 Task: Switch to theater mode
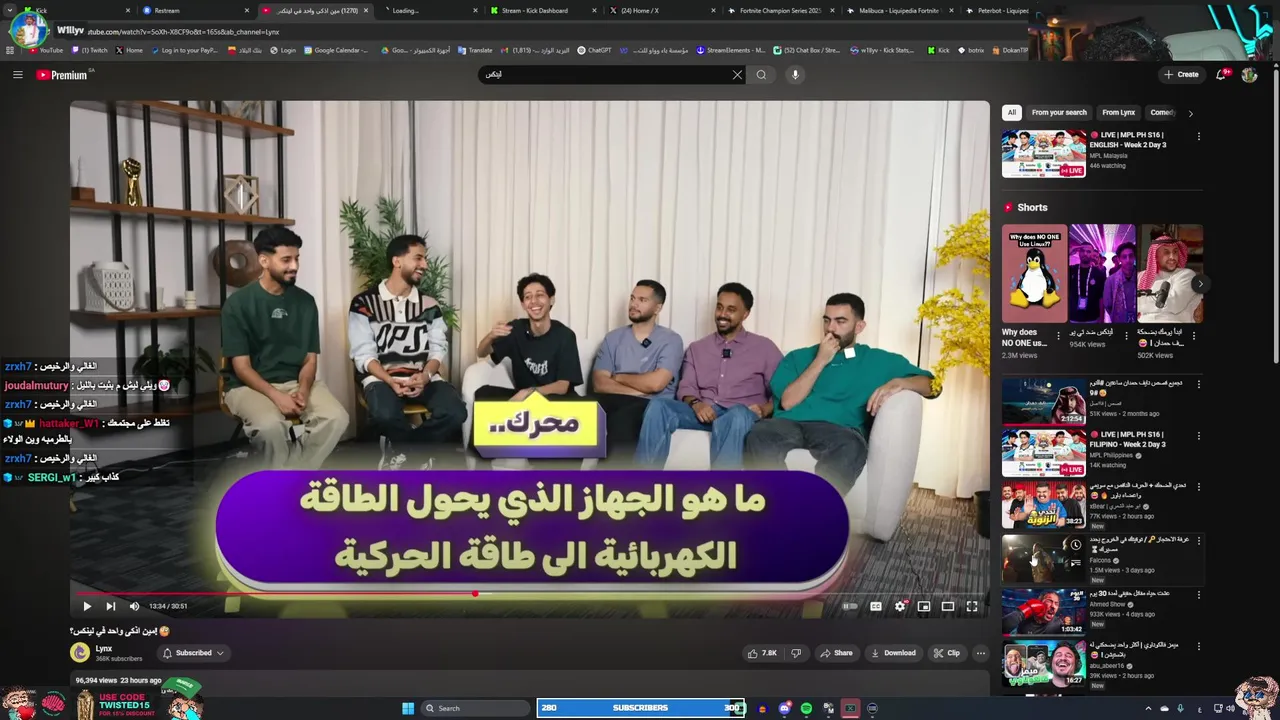[948, 606]
